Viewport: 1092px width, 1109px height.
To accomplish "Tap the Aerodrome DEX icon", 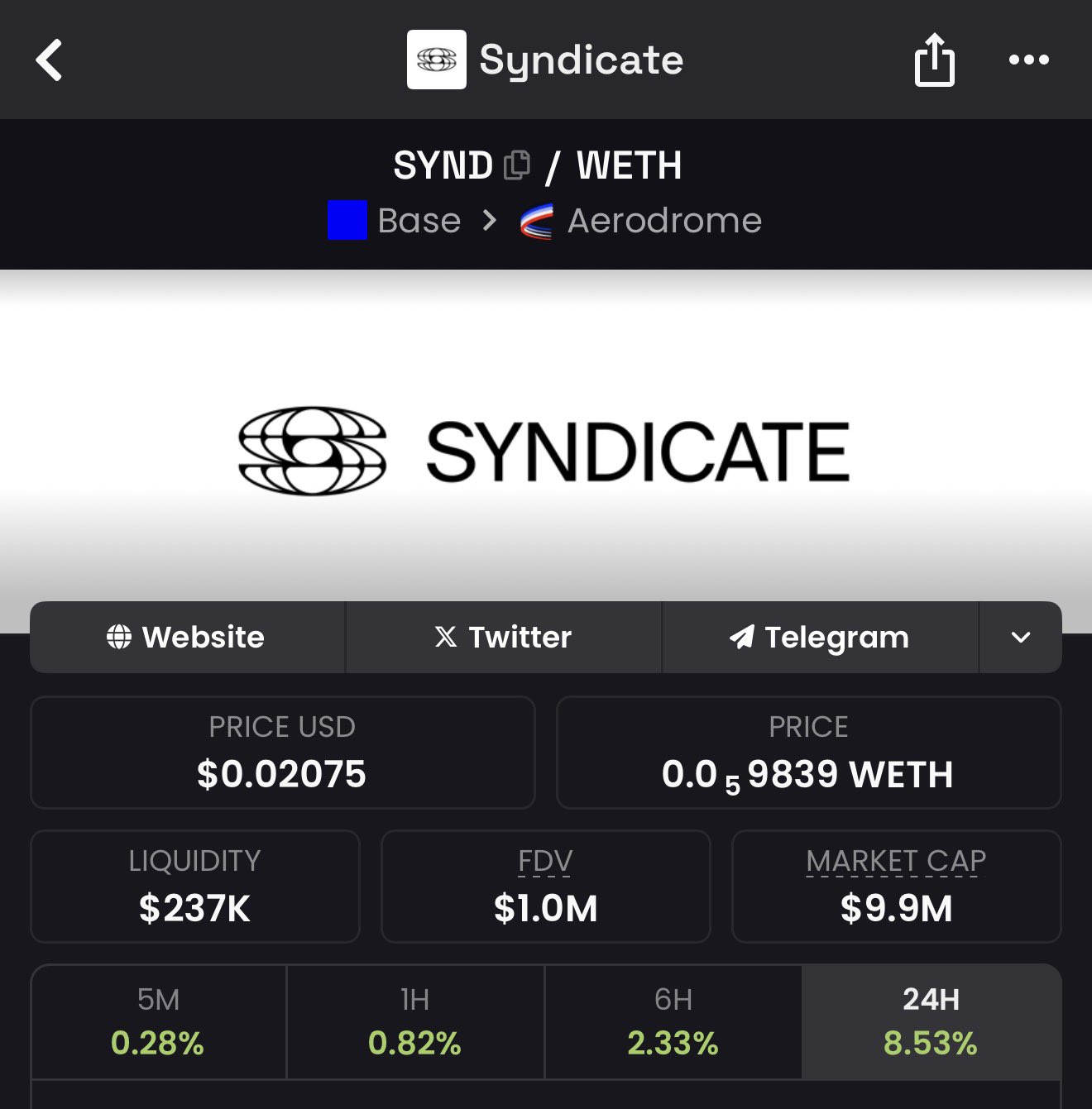I will (x=536, y=222).
